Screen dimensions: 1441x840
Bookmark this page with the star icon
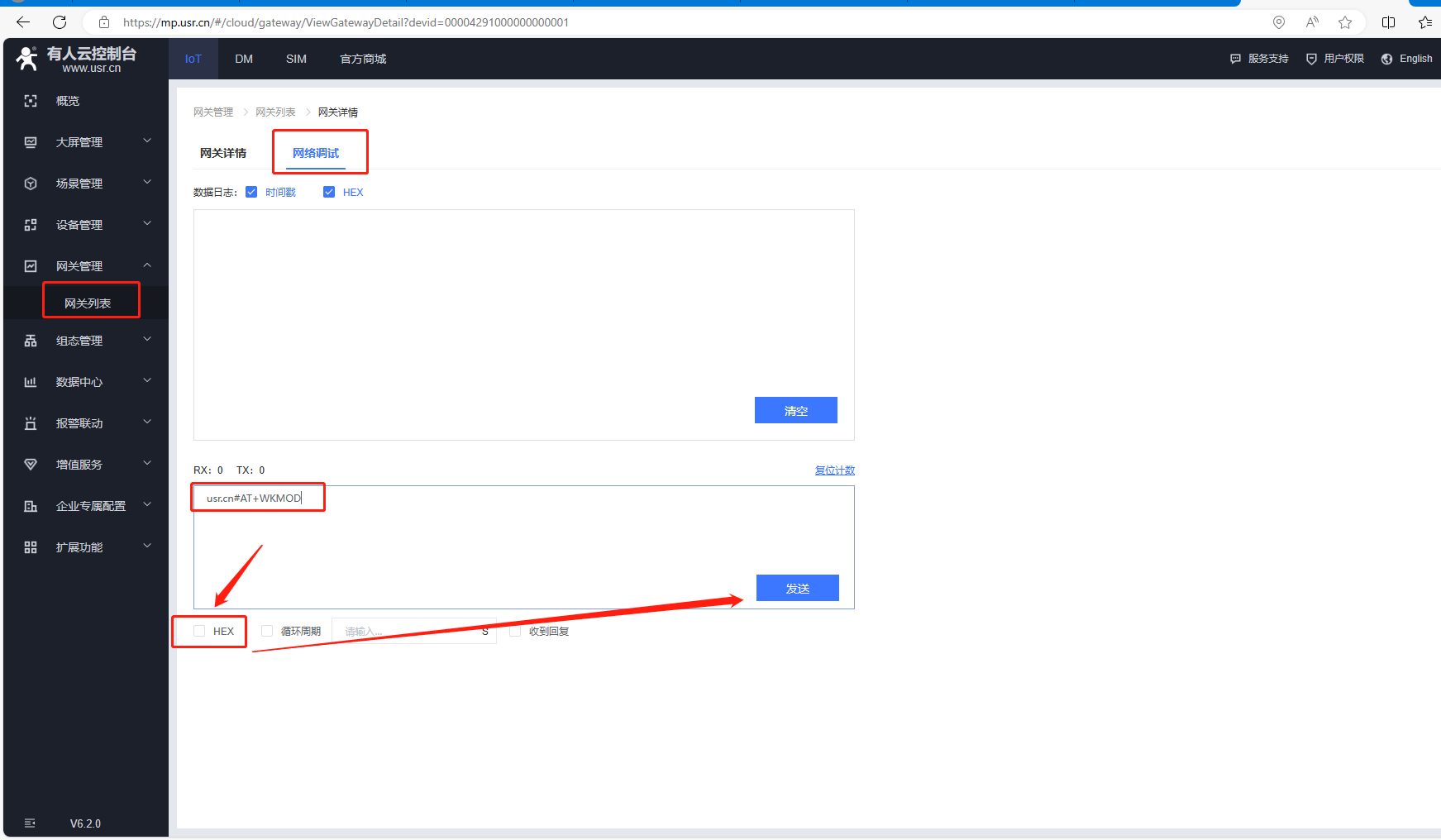tap(1345, 22)
